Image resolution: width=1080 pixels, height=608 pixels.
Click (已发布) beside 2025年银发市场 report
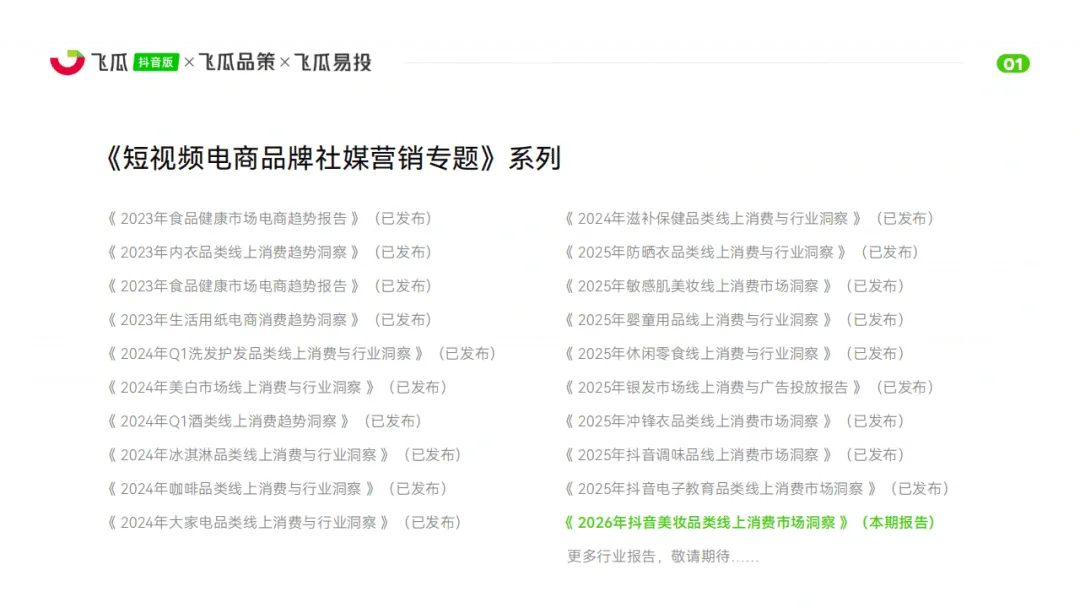904,387
